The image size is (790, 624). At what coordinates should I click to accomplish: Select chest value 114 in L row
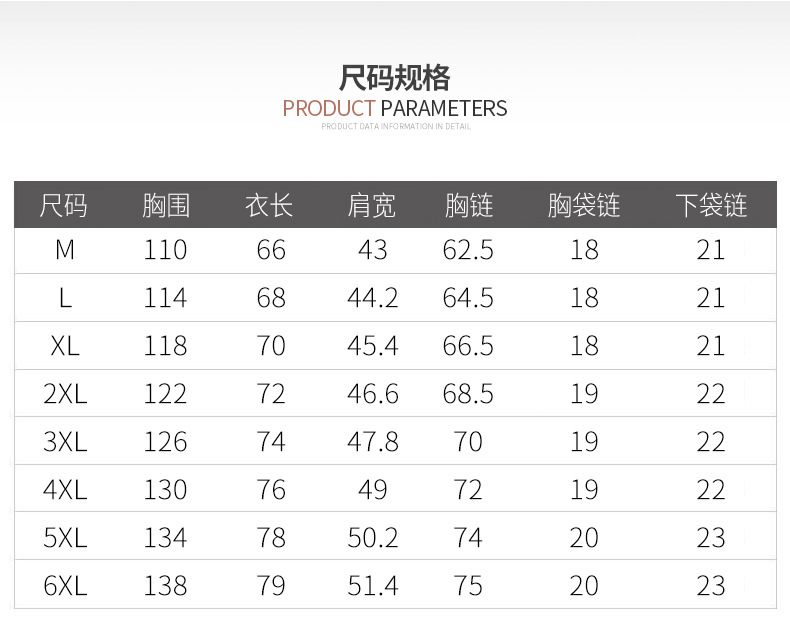point(165,298)
